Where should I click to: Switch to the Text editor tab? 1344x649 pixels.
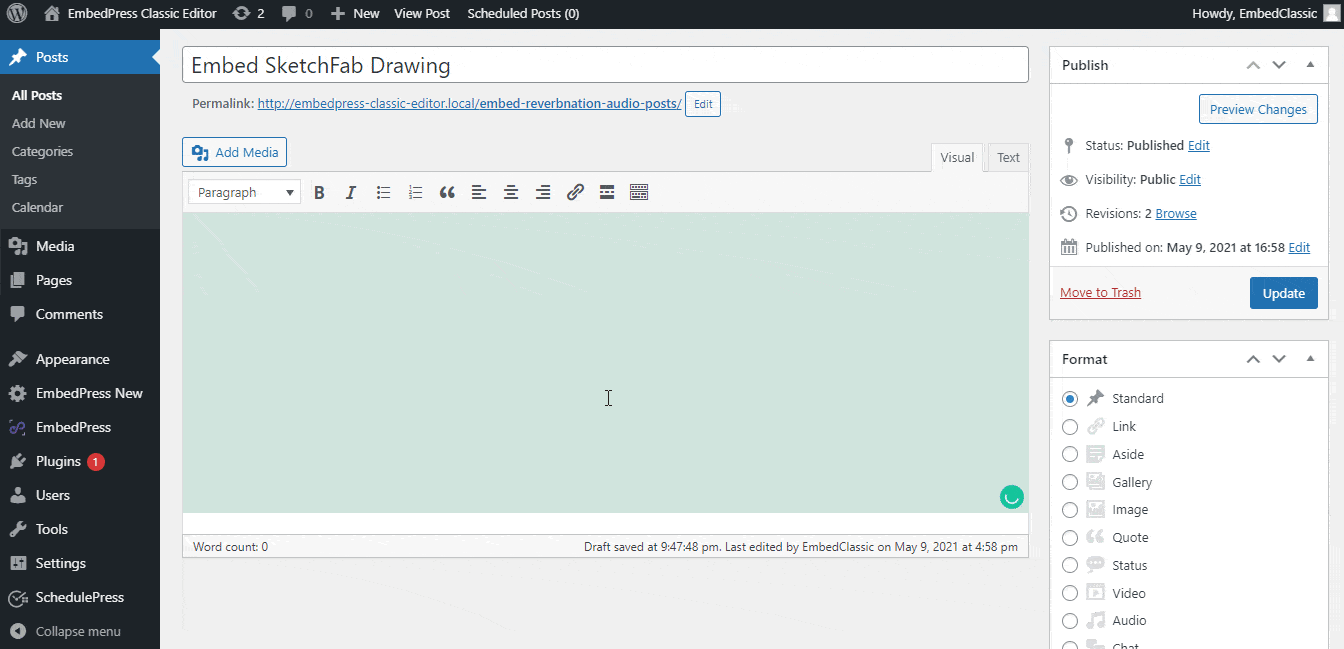tap(1008, 157)
